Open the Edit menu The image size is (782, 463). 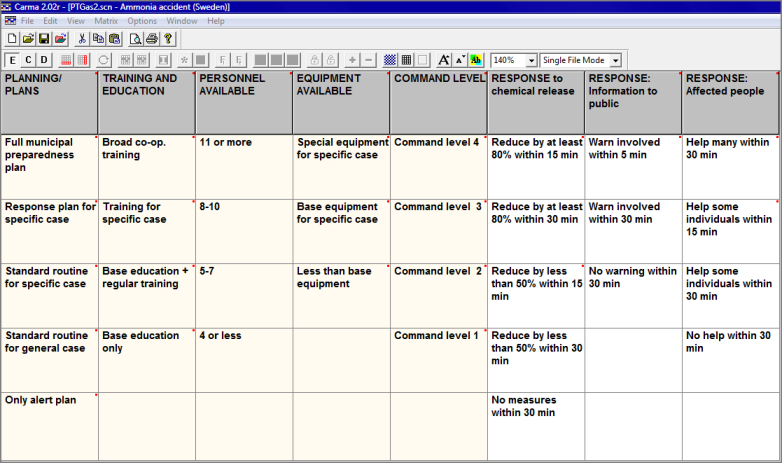coord(50,21)
